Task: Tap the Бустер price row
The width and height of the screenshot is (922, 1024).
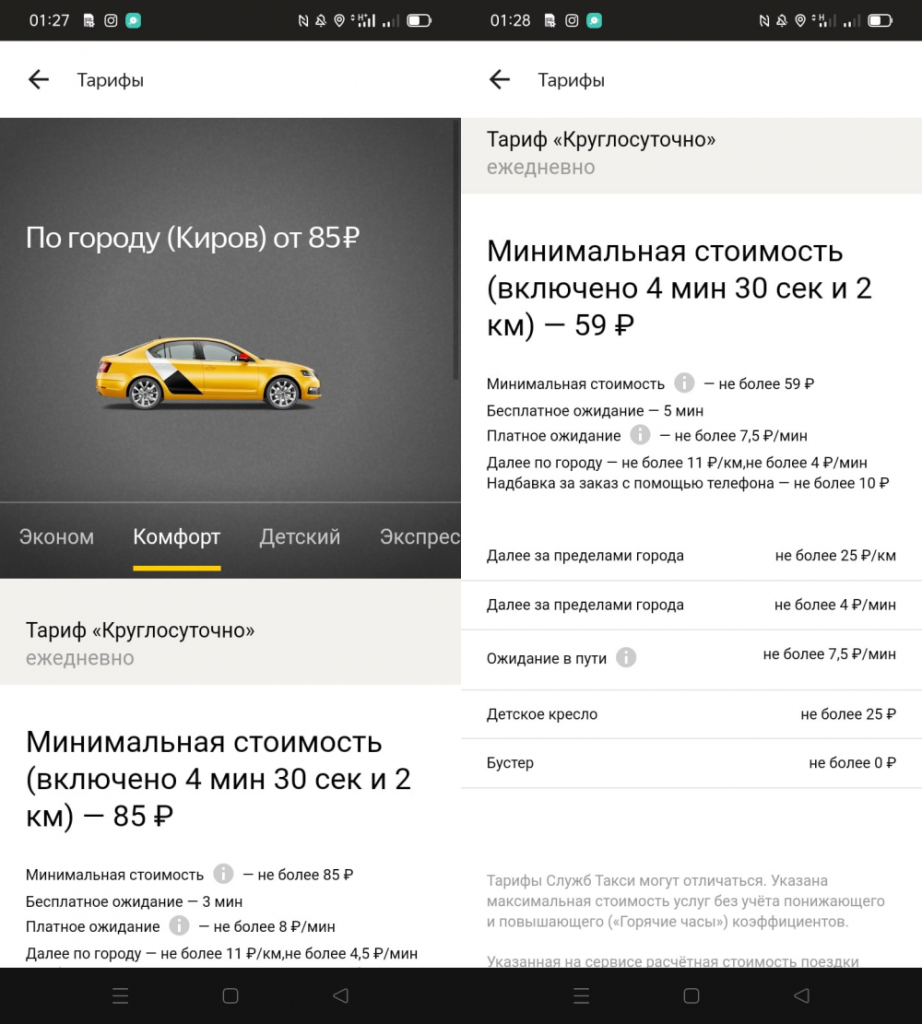Action: 691,763
